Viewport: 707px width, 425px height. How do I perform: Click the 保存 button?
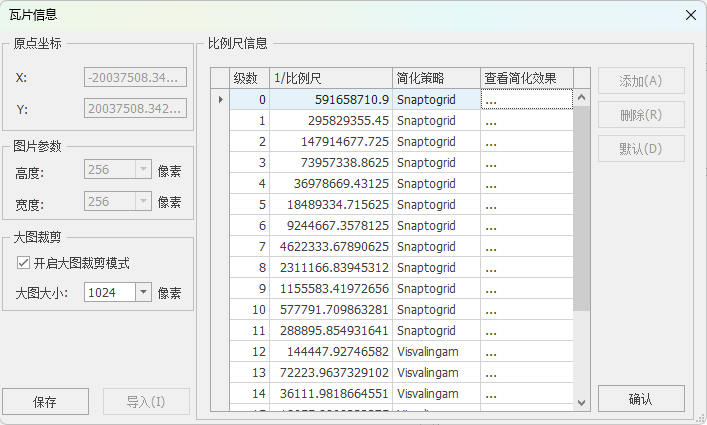[x=44, y=402]
